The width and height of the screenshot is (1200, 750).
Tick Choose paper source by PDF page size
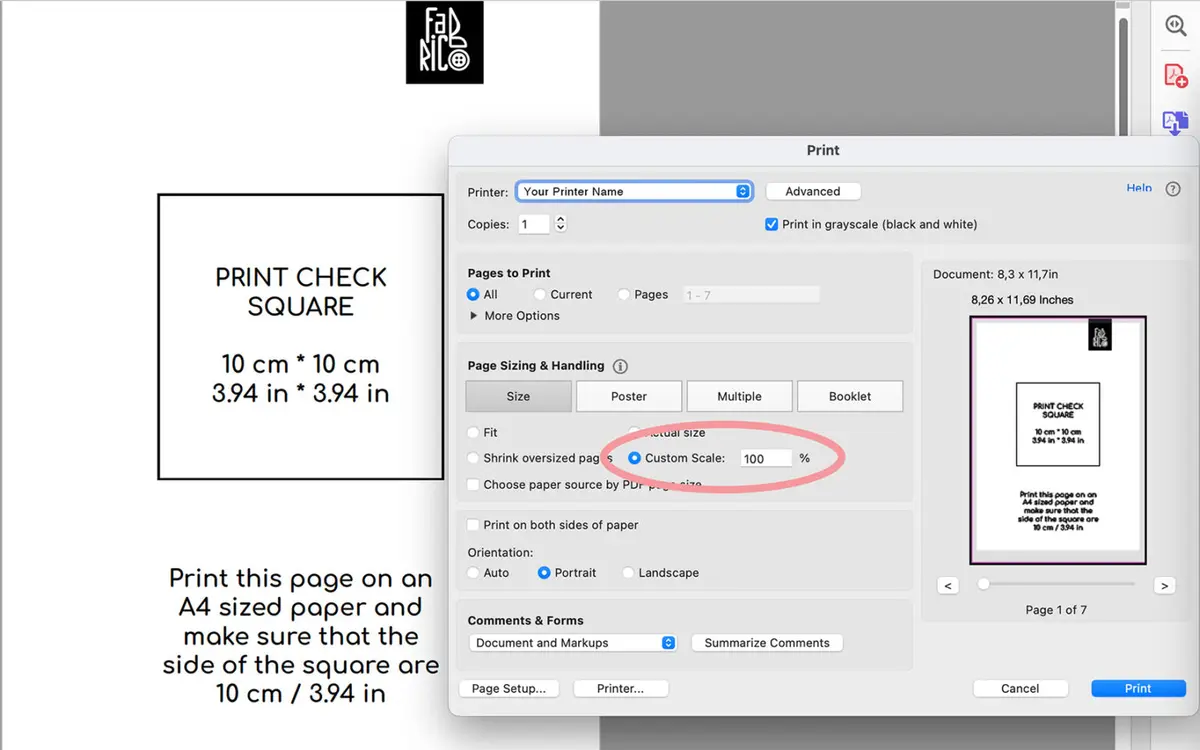[x=474, y=484]
